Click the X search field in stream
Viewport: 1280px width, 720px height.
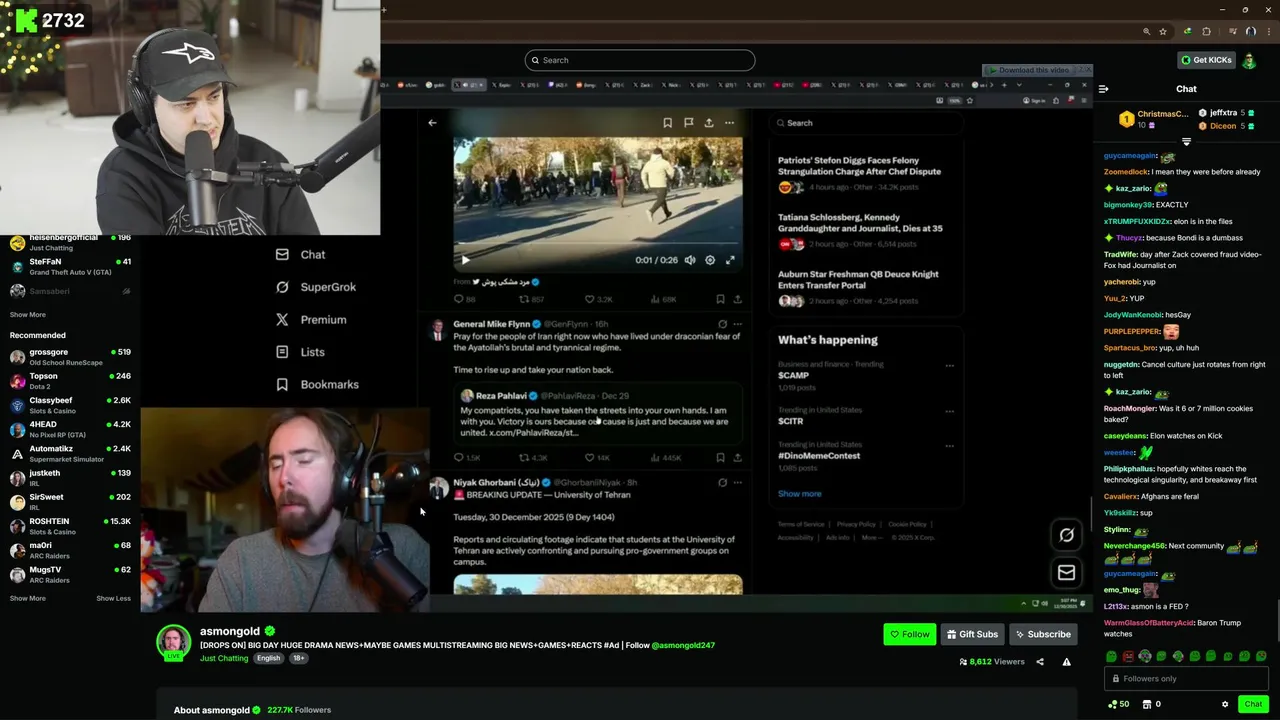coord(865,123)
